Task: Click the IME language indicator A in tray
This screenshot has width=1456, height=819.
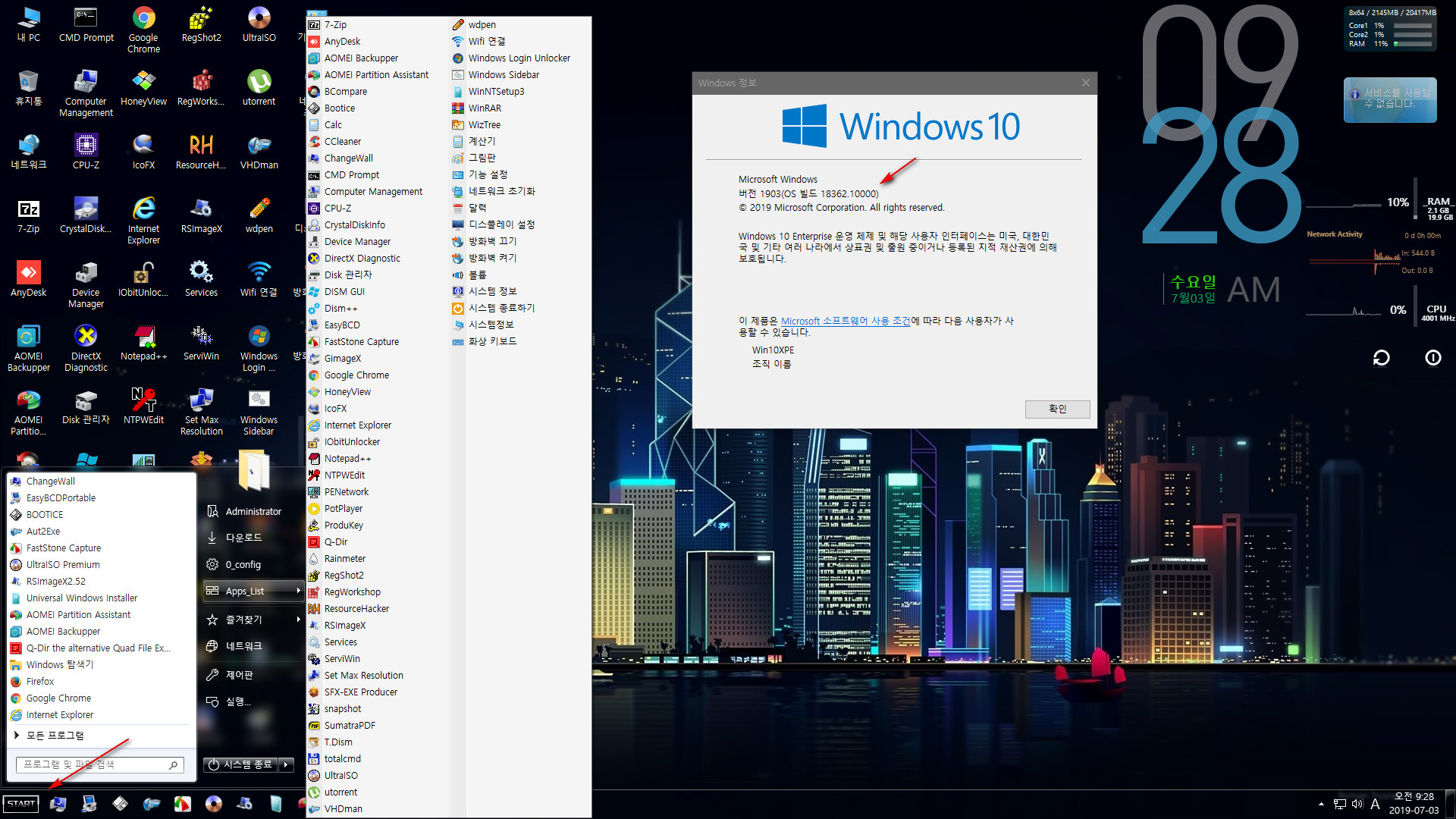Action: pos(1375,804)
